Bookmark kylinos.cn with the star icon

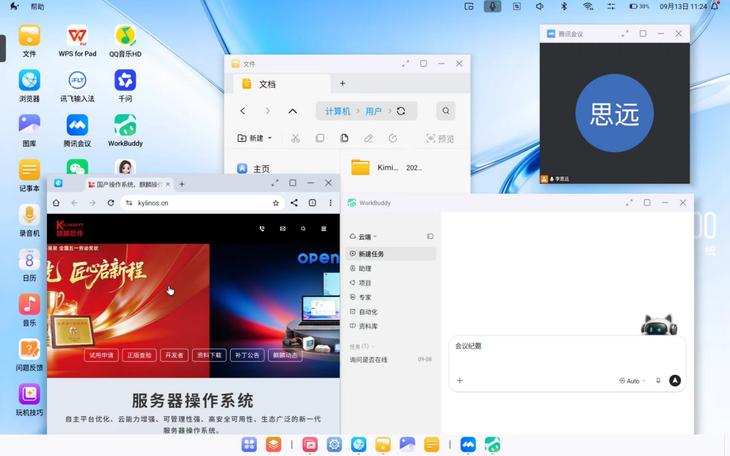tap(276, 203)
